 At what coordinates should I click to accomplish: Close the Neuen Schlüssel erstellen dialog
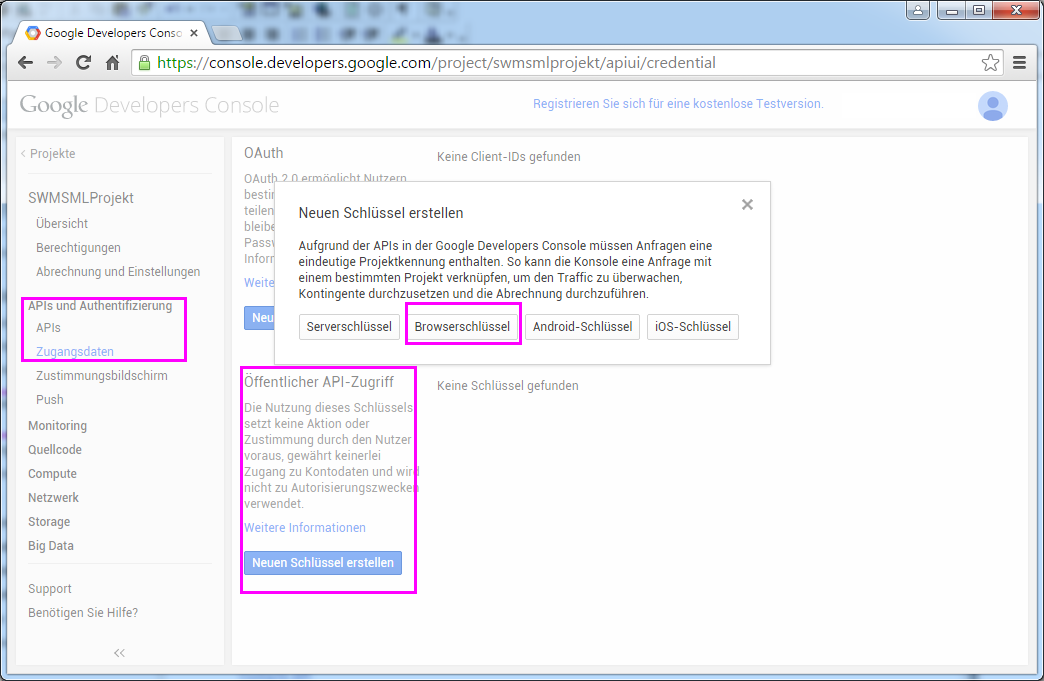[747, 205]
